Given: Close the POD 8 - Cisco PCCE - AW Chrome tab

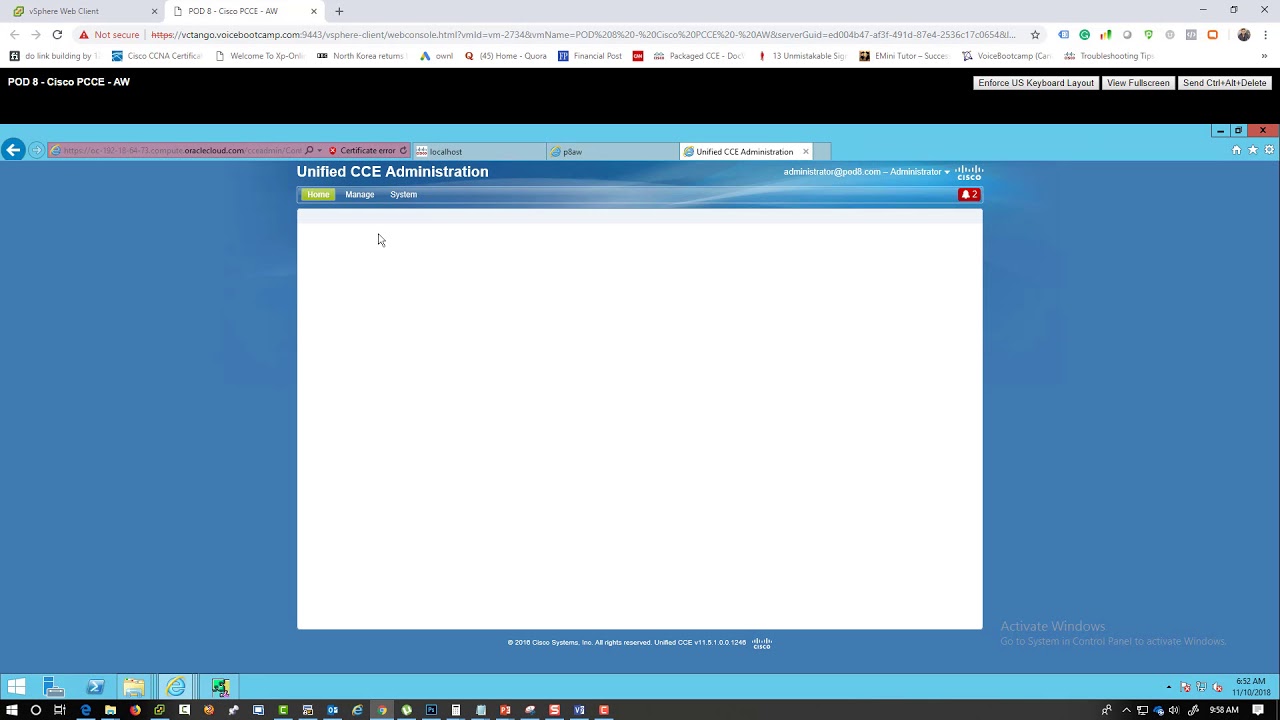Looking at the screenshot, I should coord(314,11).
